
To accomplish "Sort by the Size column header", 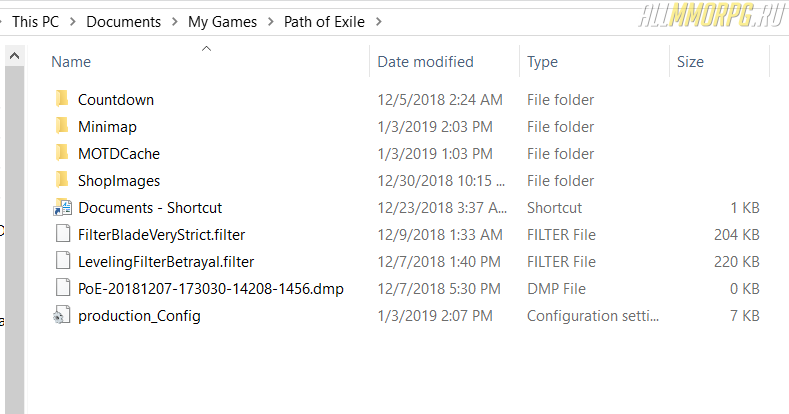I will click(720, 61).
